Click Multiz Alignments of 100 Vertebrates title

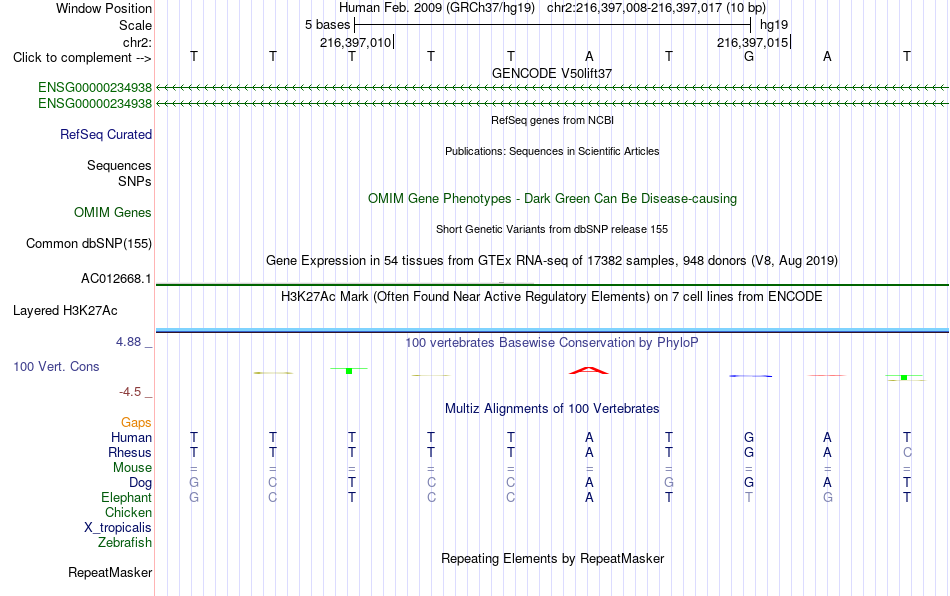552,408
